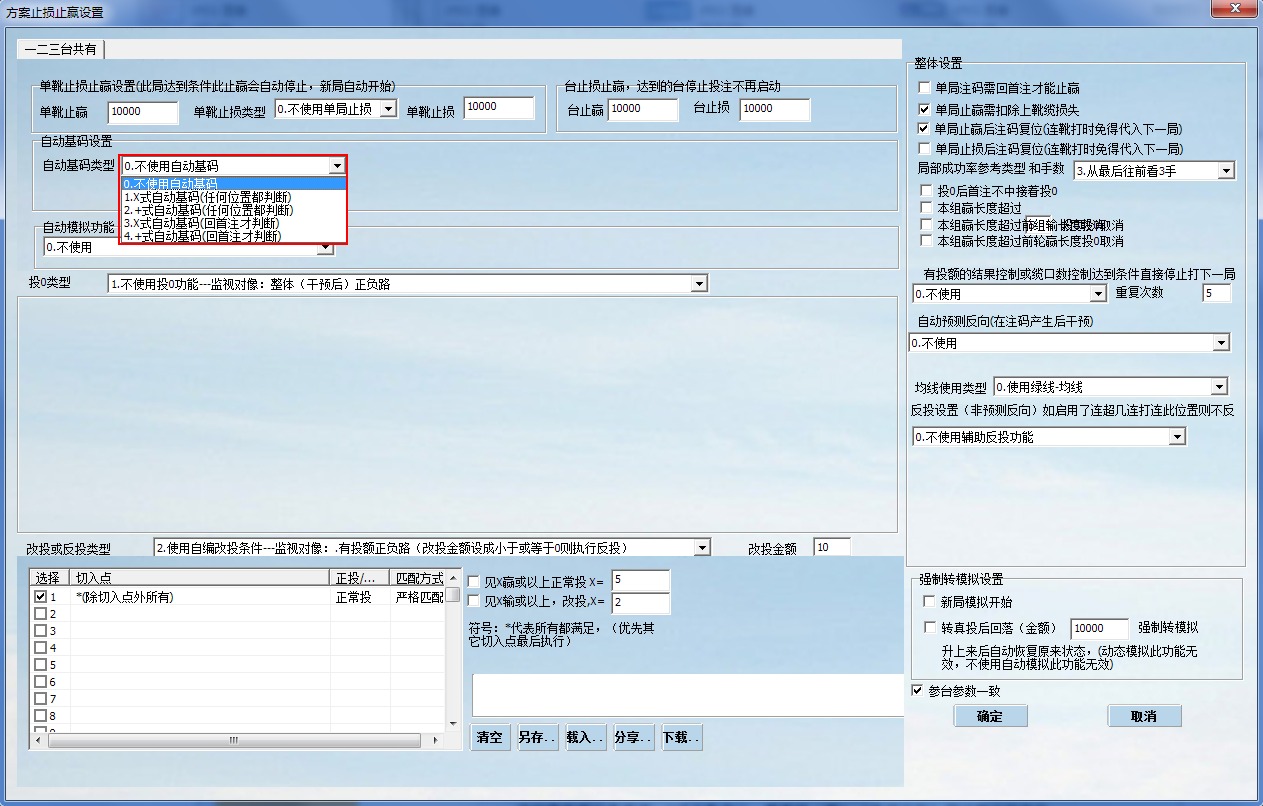Click the 分享 button

632,736
